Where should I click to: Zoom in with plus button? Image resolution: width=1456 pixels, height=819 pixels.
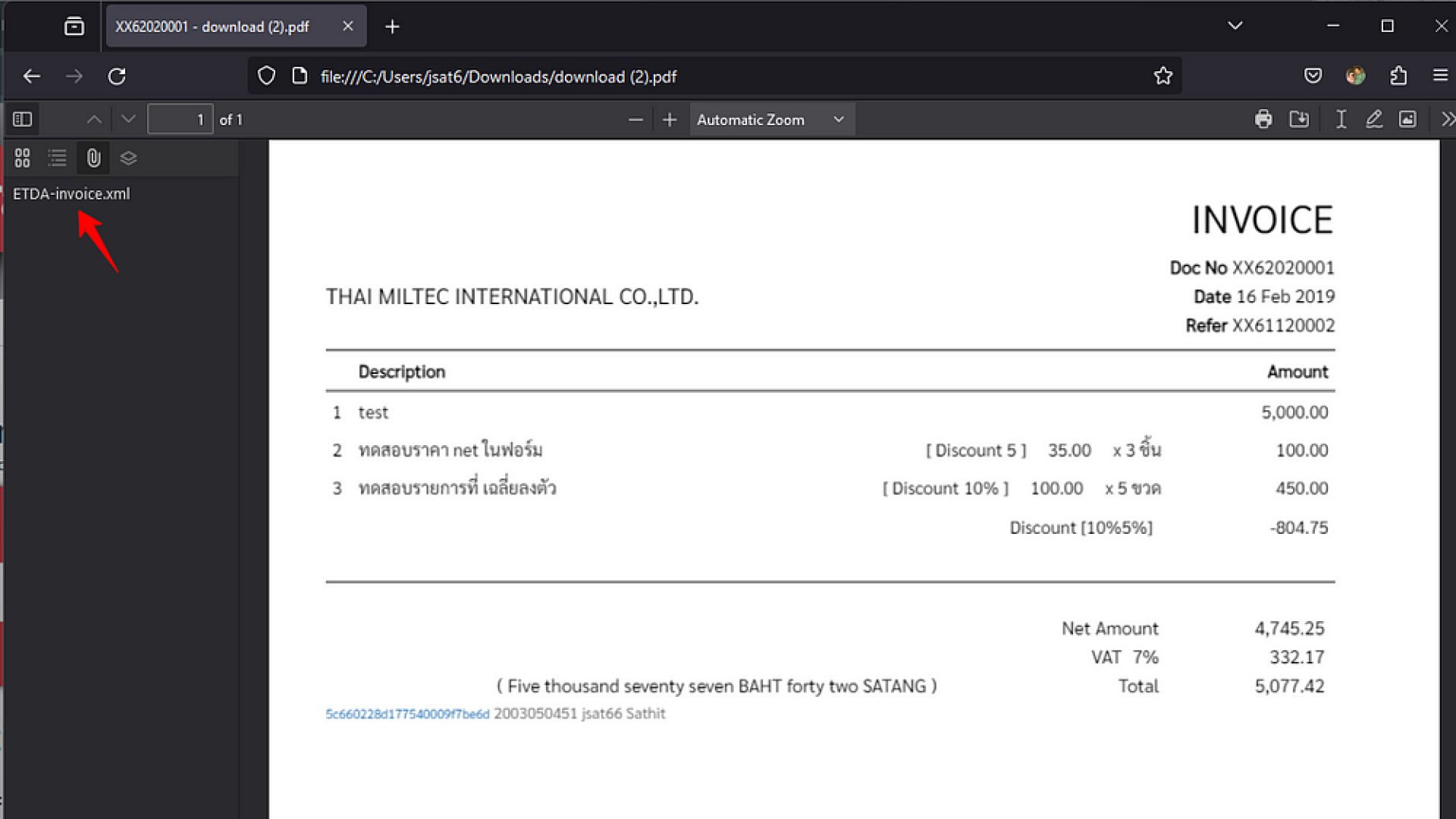pyautogui.click(x=669, y=120)
